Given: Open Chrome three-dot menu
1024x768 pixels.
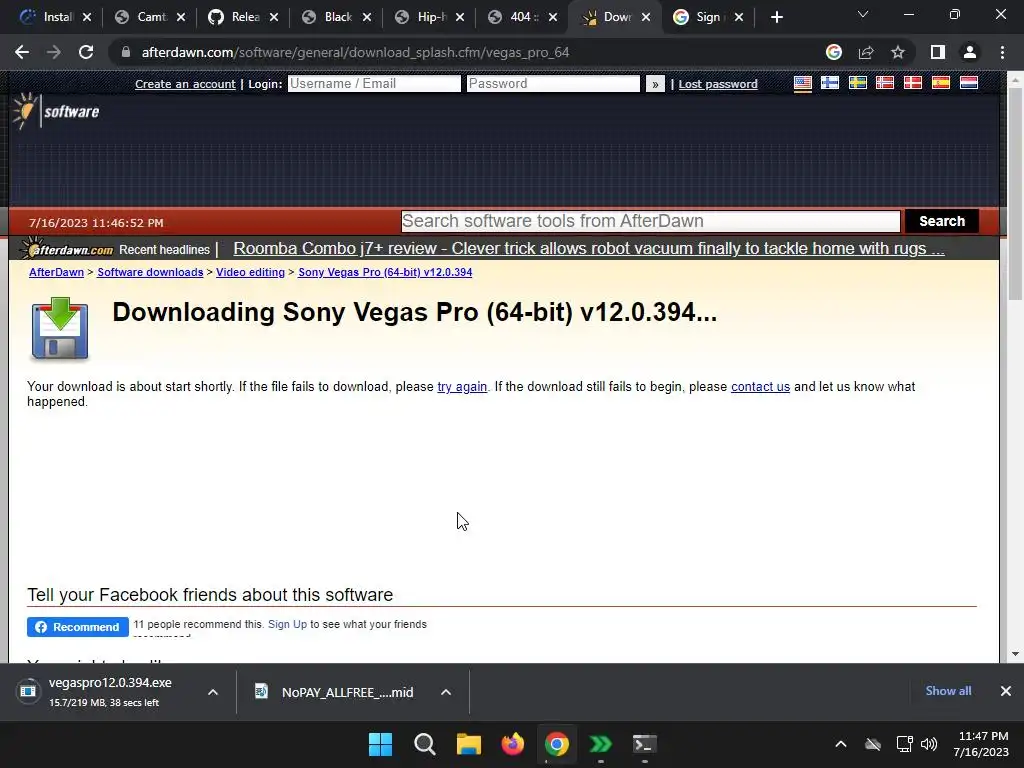Looking at the screenshot, I should (1002, 52).
